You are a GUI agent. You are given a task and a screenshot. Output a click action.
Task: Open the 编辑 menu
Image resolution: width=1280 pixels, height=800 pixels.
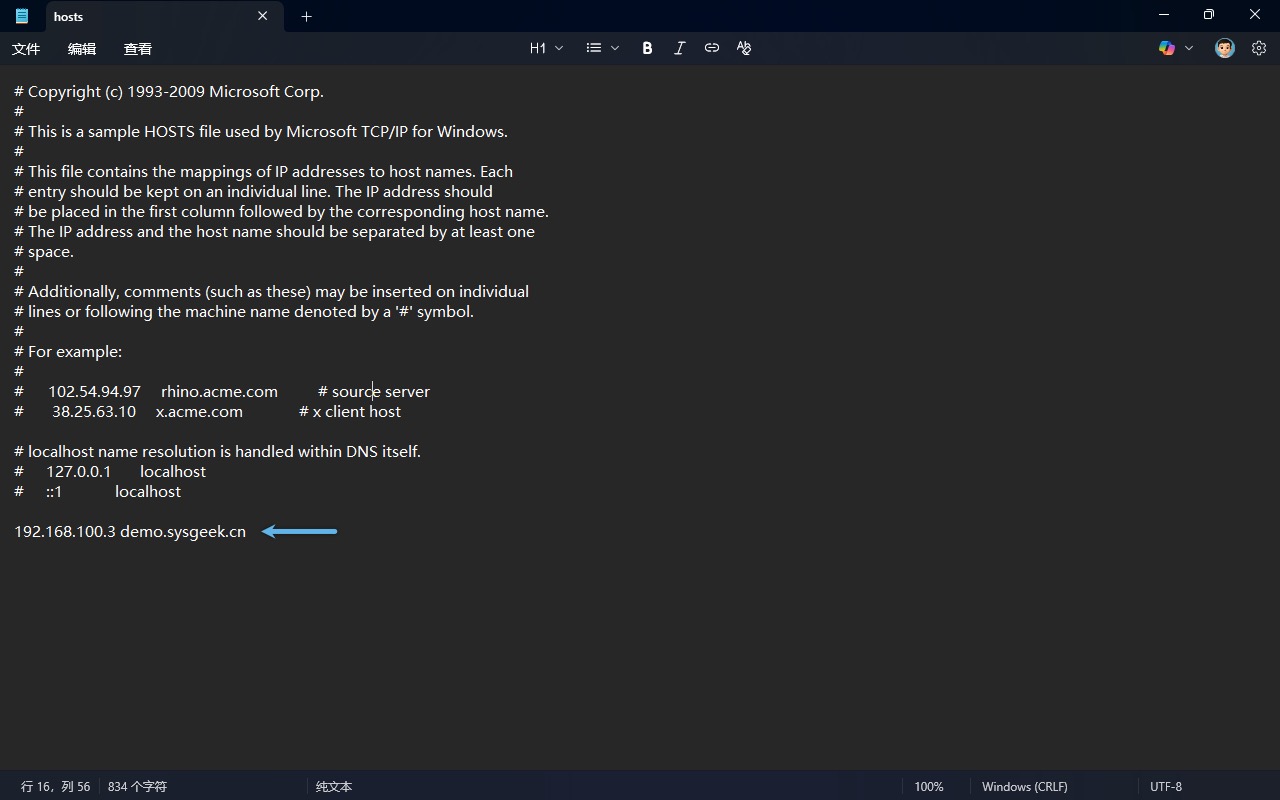click(x=82, y=49)
